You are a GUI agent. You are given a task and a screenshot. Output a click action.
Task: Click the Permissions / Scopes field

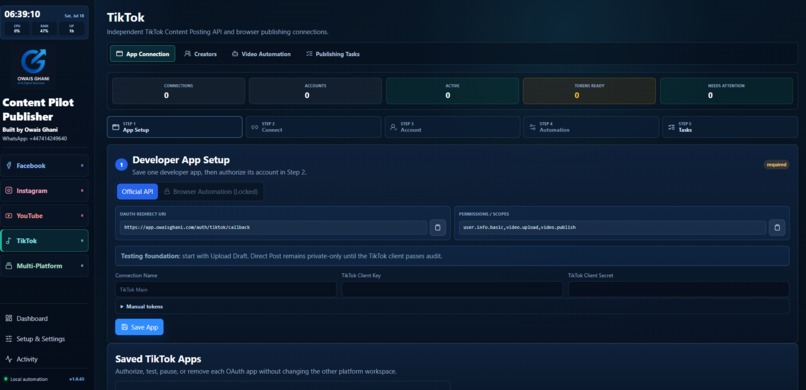tap(612, 227)
